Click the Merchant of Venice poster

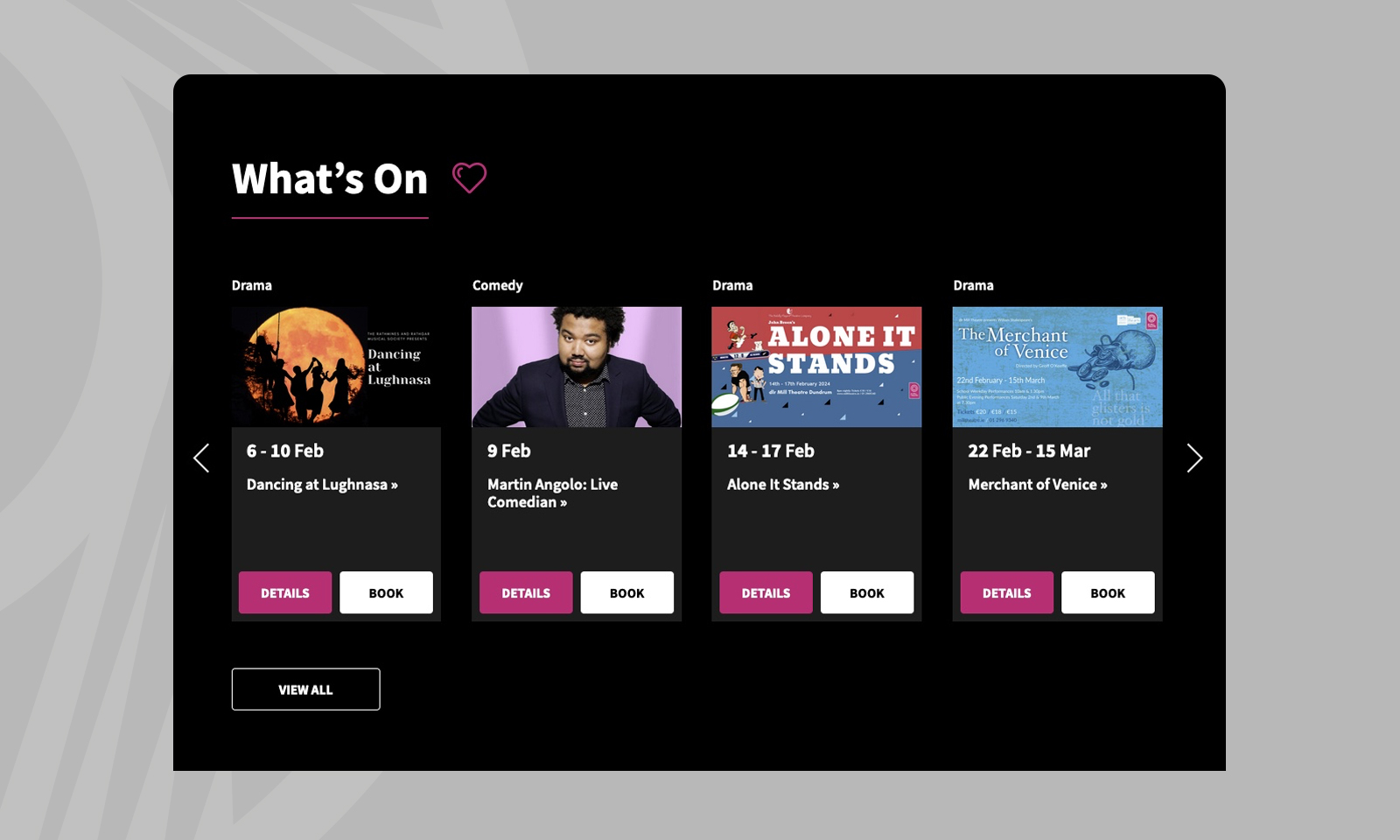coord(1057,367)
